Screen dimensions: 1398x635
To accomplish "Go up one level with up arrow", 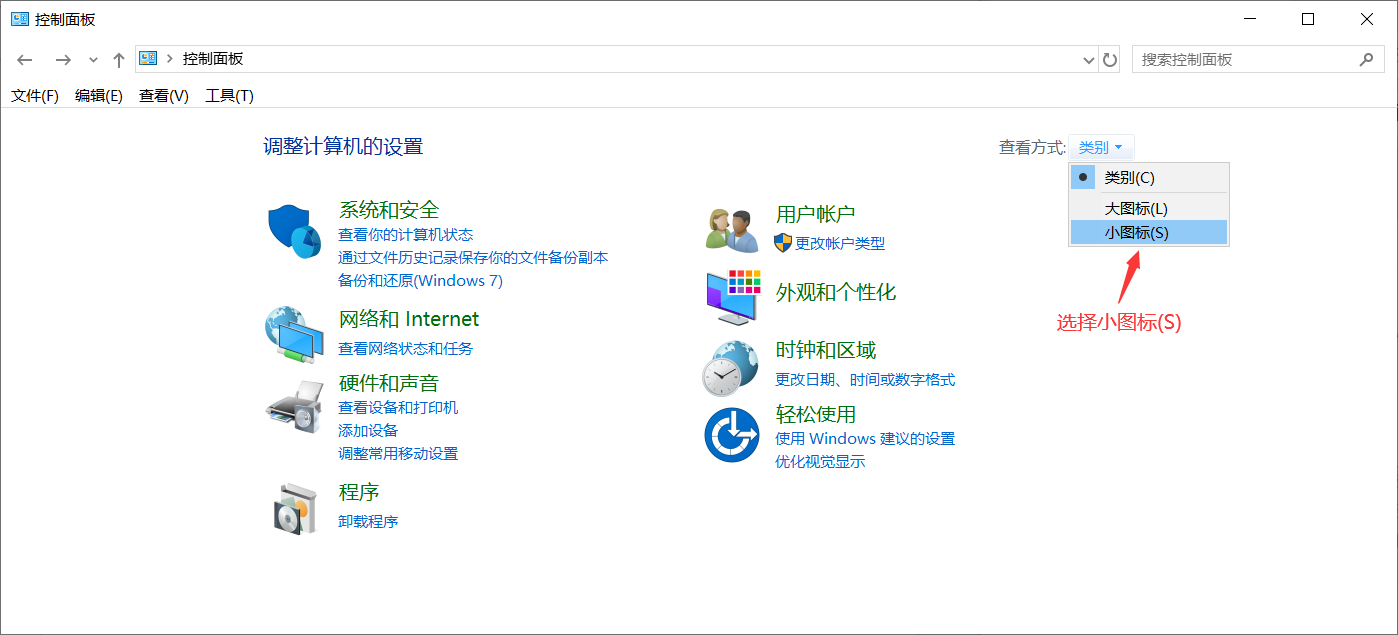I will [x=119, y=60].
